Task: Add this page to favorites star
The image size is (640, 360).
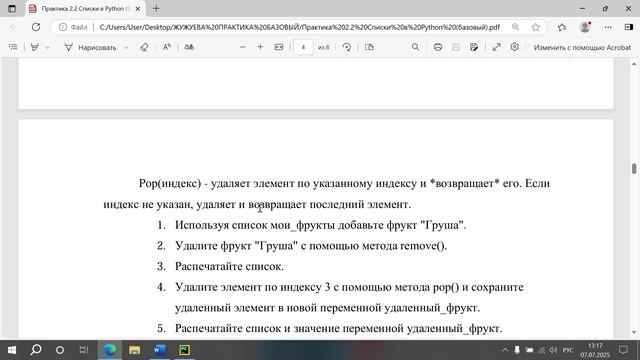Action: [536, 27]
